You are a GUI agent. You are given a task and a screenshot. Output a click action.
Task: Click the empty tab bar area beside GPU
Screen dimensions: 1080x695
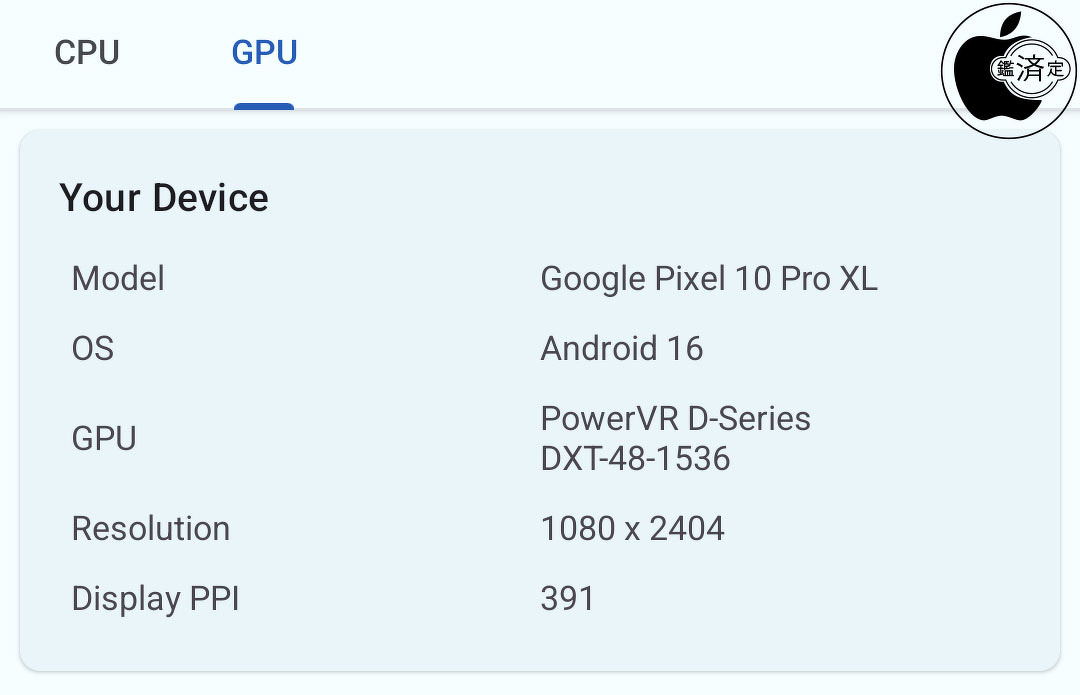(606, 52)
